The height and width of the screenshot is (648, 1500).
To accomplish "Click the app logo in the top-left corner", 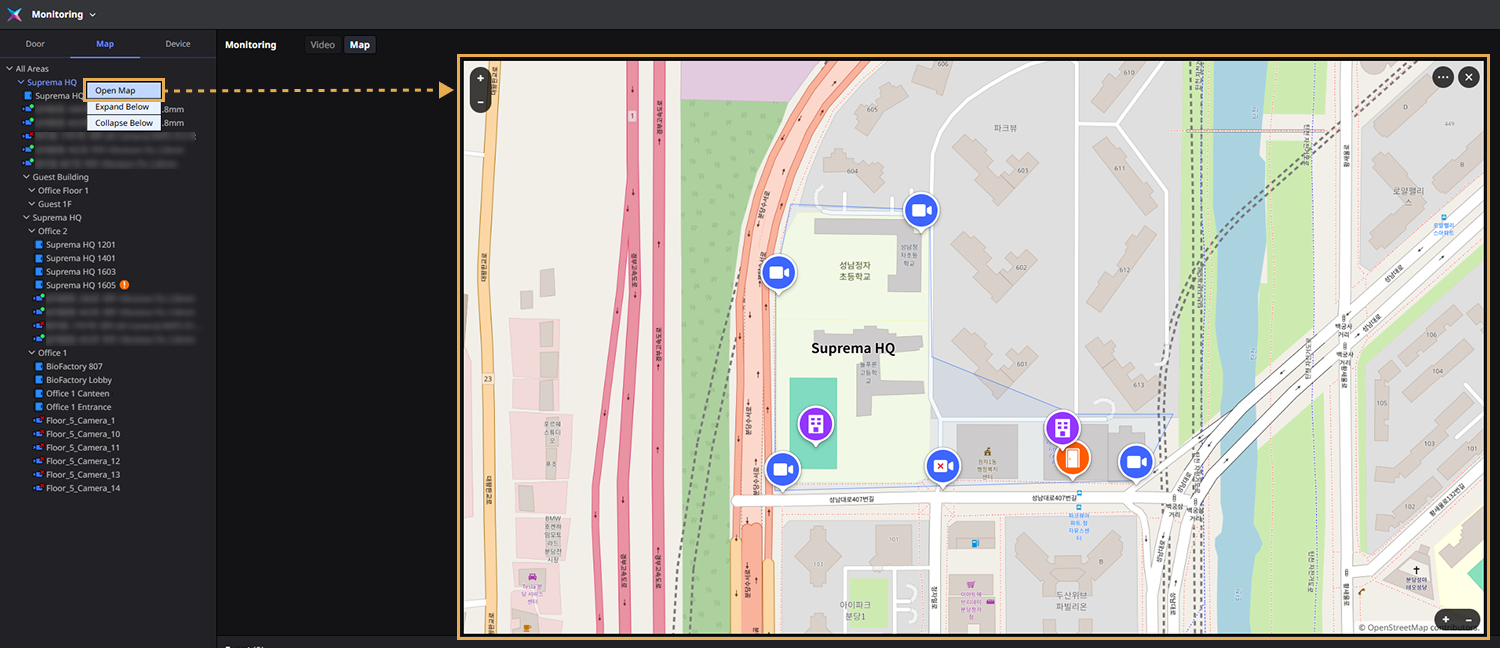I will tap(14, 15).
